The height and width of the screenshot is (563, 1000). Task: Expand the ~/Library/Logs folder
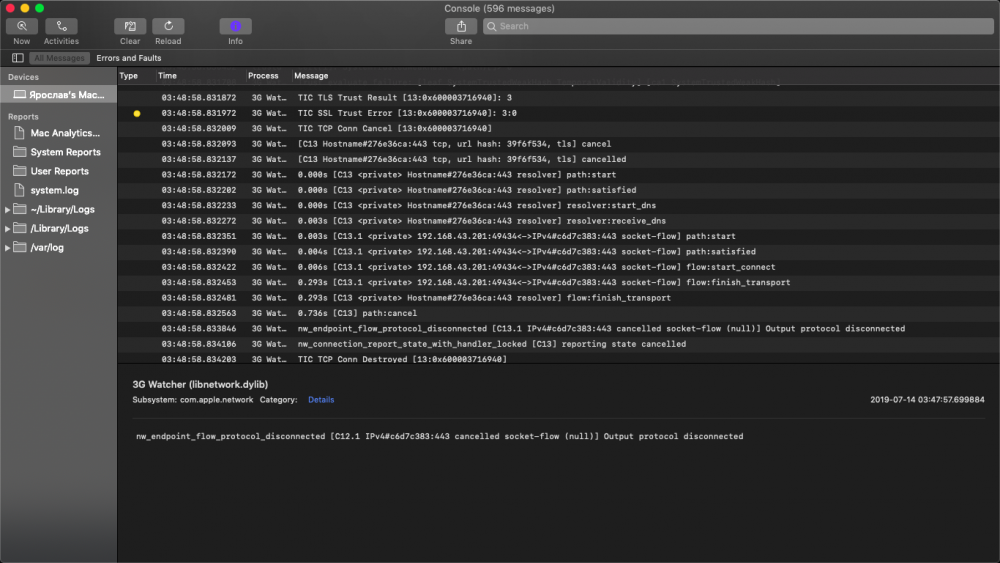coord(9,209)
